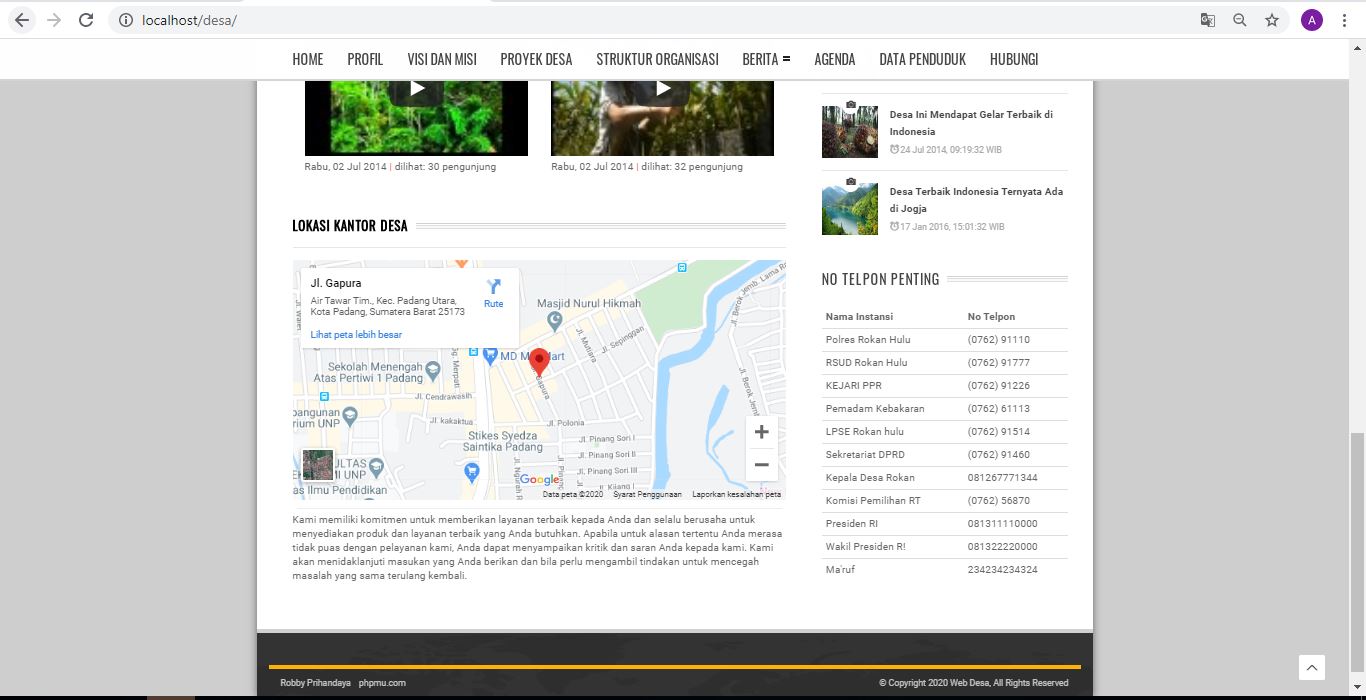Click the Rute directions icon on map
Viewport: 1366px width, 700px height.
[x=493, y=293]
